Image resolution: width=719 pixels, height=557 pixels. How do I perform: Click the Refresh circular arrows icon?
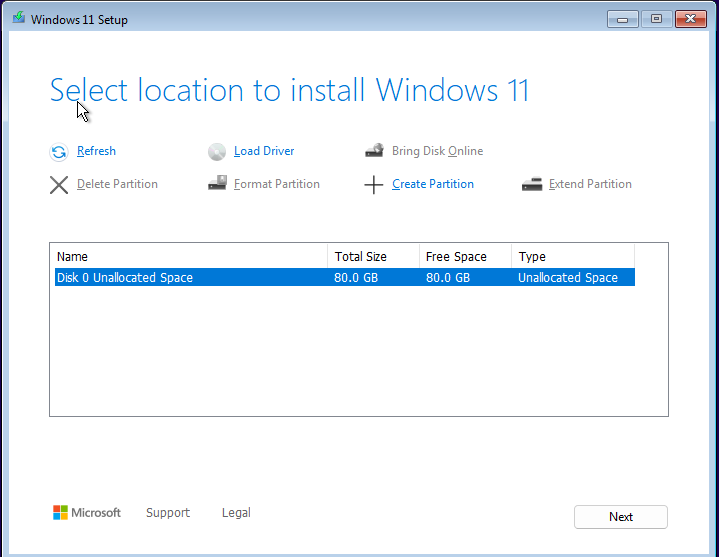(x=59, y=152)
